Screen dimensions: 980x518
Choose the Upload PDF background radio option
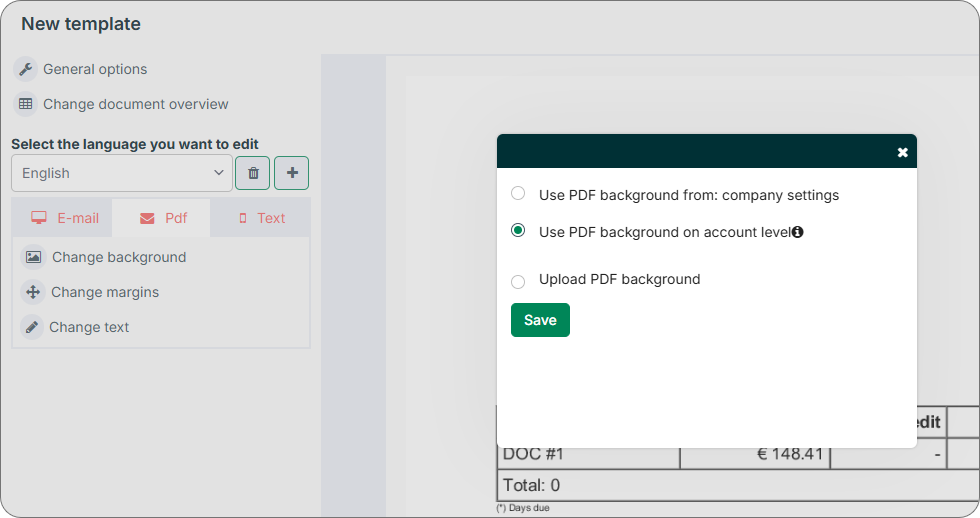click(518, 281)
